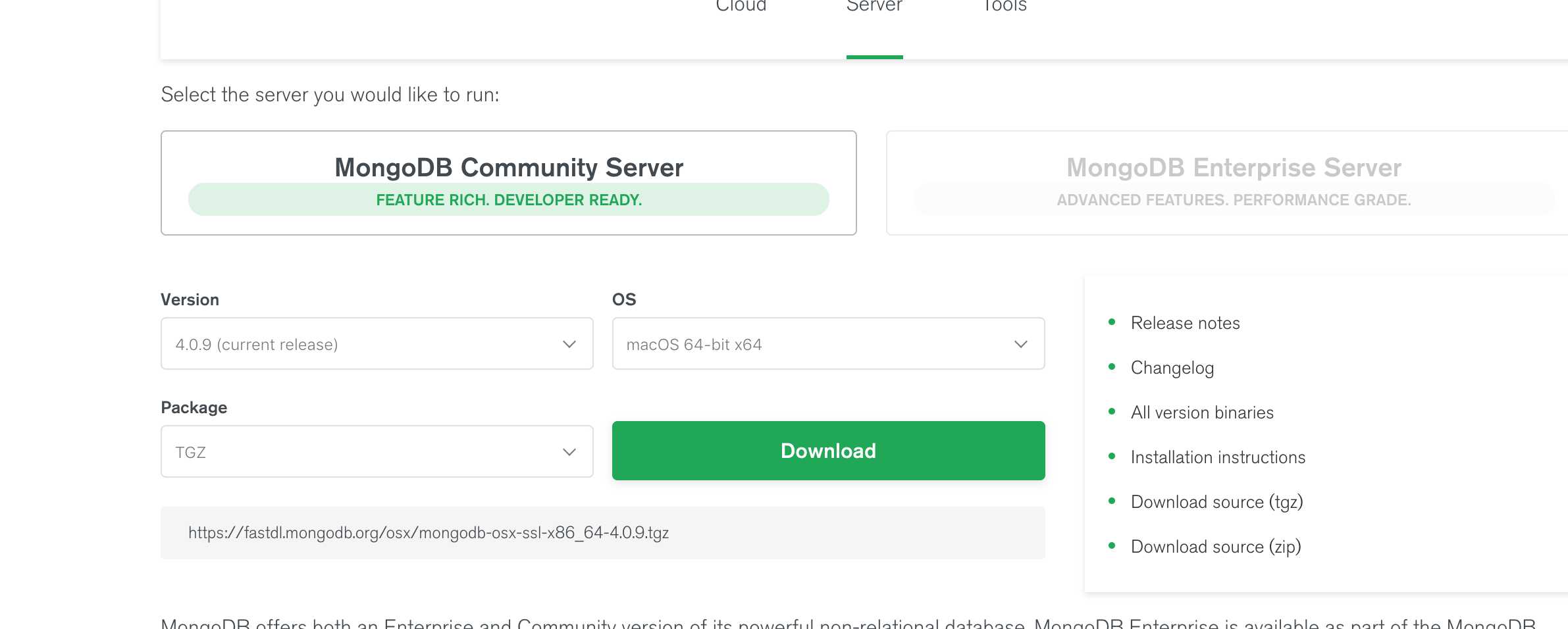This screenshot has height=629, width=1568.
Task: Click 'ADVANCED FEATURES. PERFORMANCE GRADE.' tagline
Action: tap(1234, 200)
